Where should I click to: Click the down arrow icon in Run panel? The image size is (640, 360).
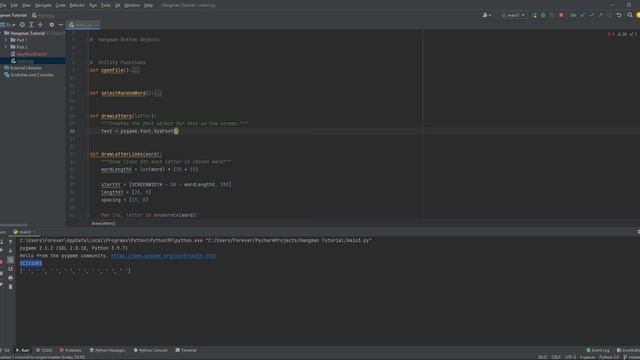tap(11, 251)
